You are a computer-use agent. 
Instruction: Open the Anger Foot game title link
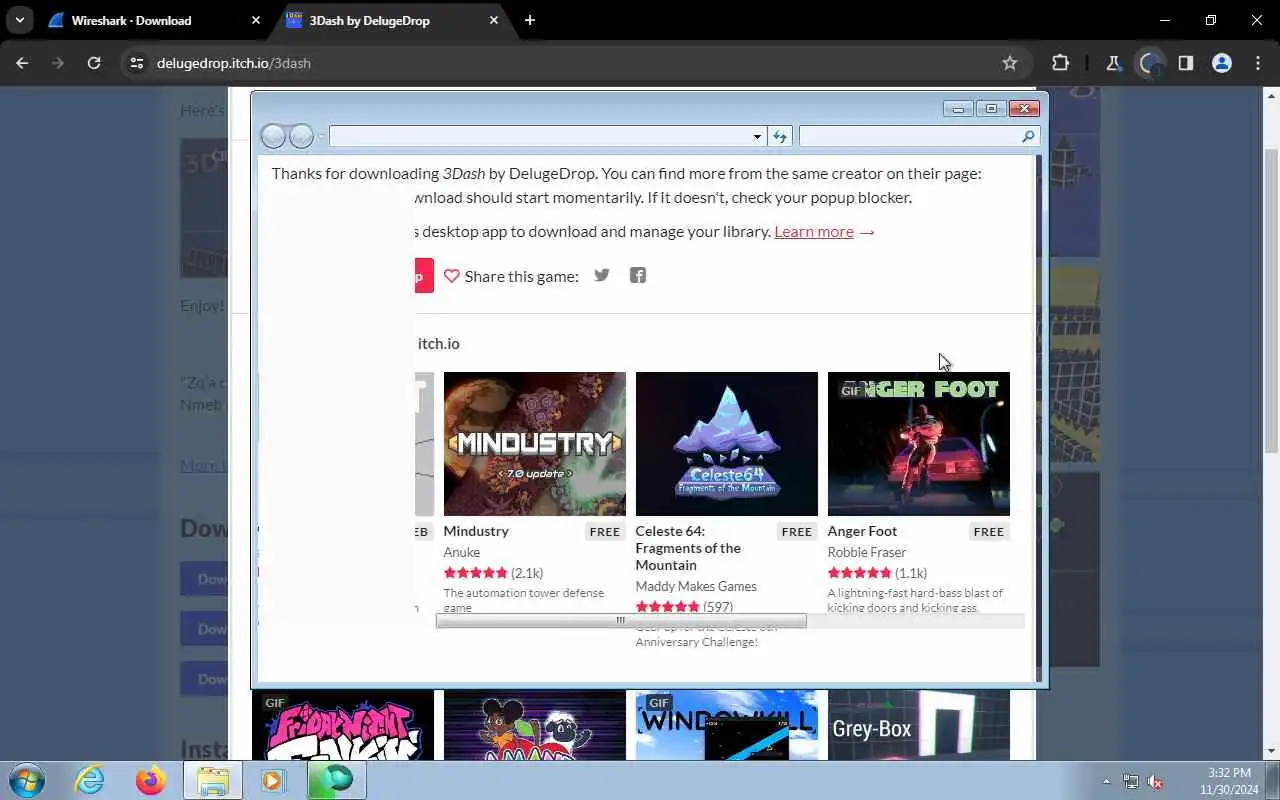pyautogui.click(x=862, y=531)
